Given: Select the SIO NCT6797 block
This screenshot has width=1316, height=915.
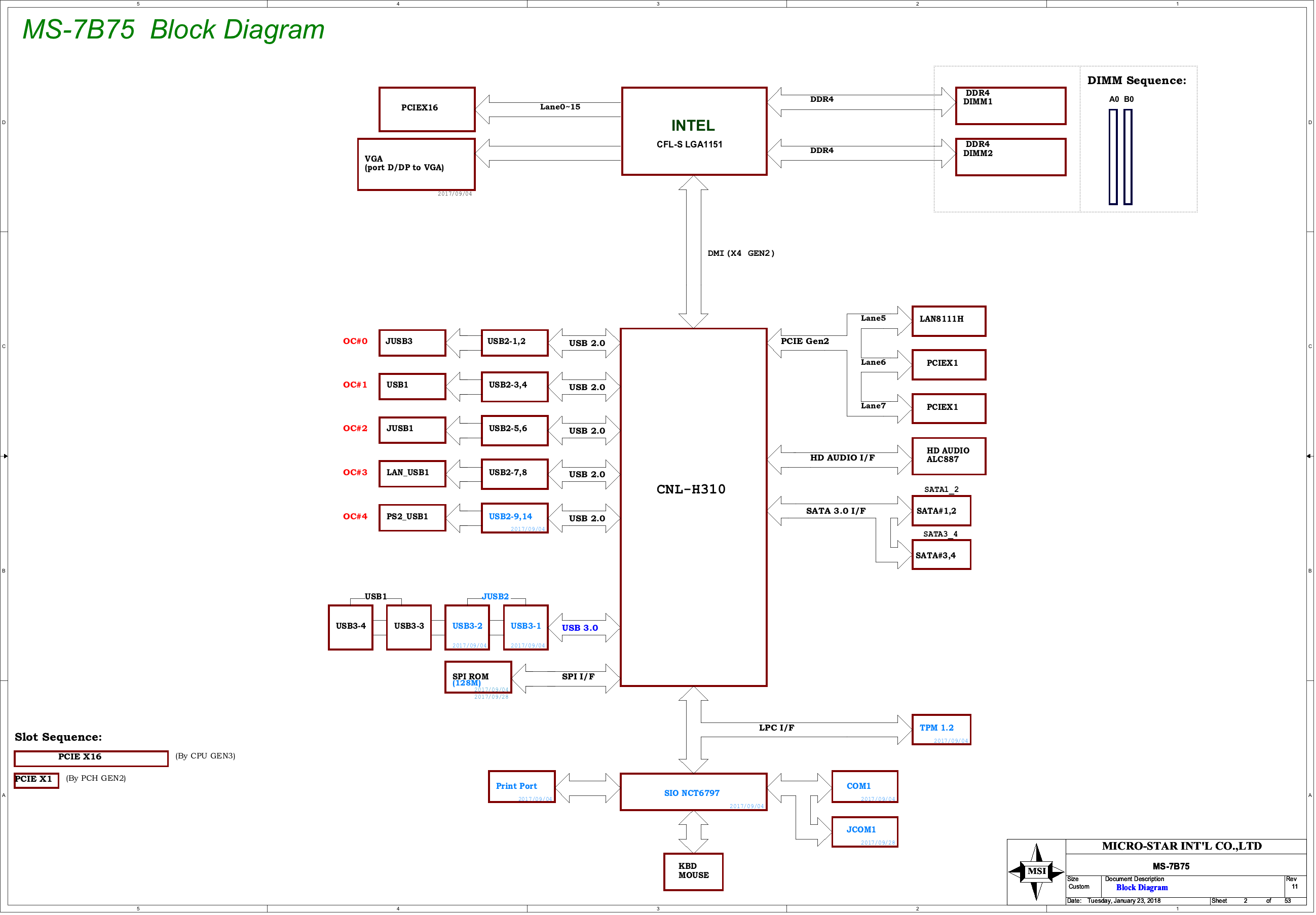Looking at the screenshot, I should 694,792.
